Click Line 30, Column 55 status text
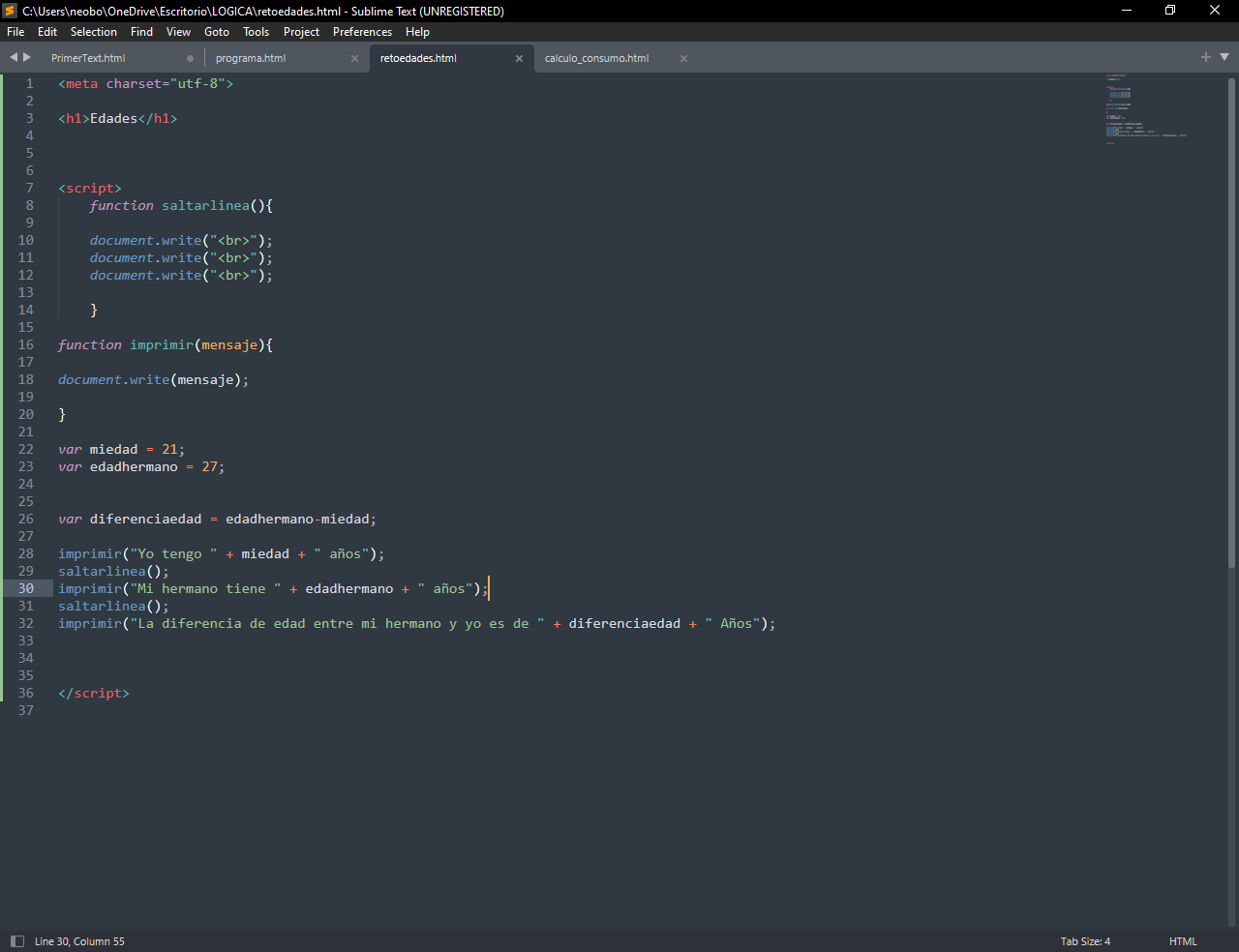This screenshot has height=952, width=1239. (79, 941)
